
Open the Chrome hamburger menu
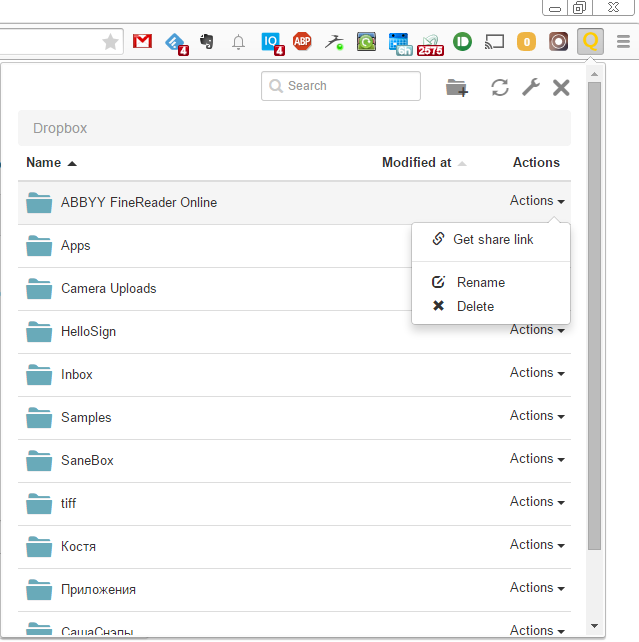click(623, 41)
